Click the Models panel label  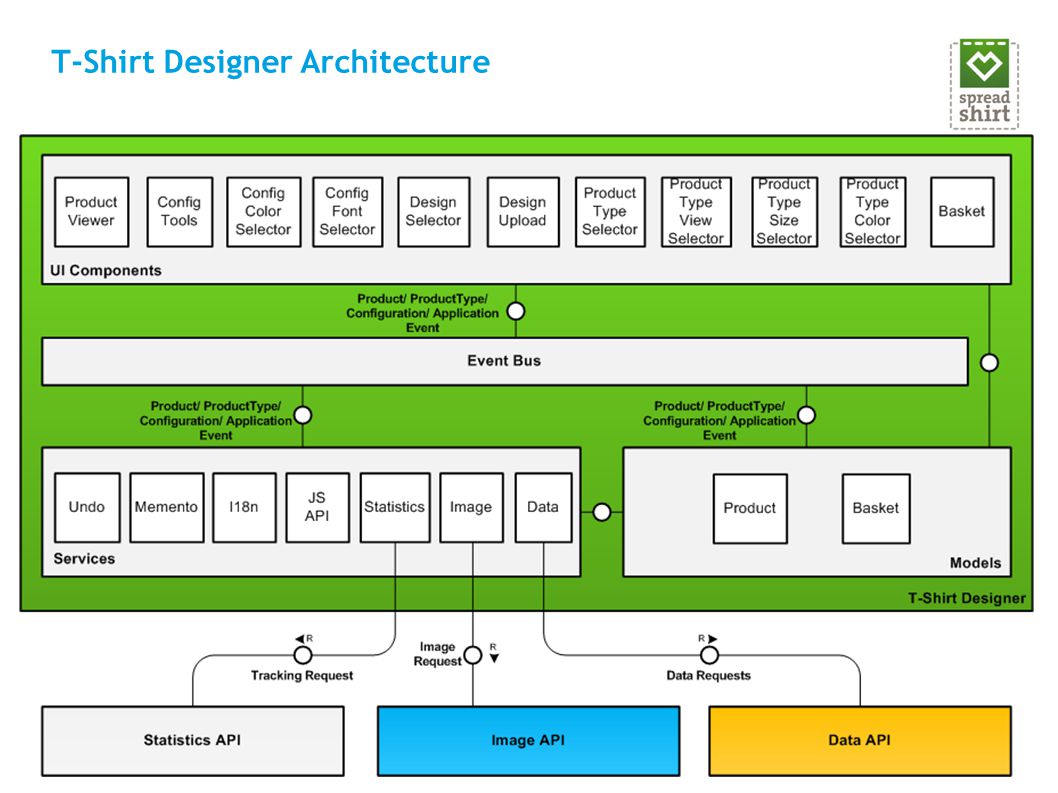pyautogui.click(x=976, y=563)
